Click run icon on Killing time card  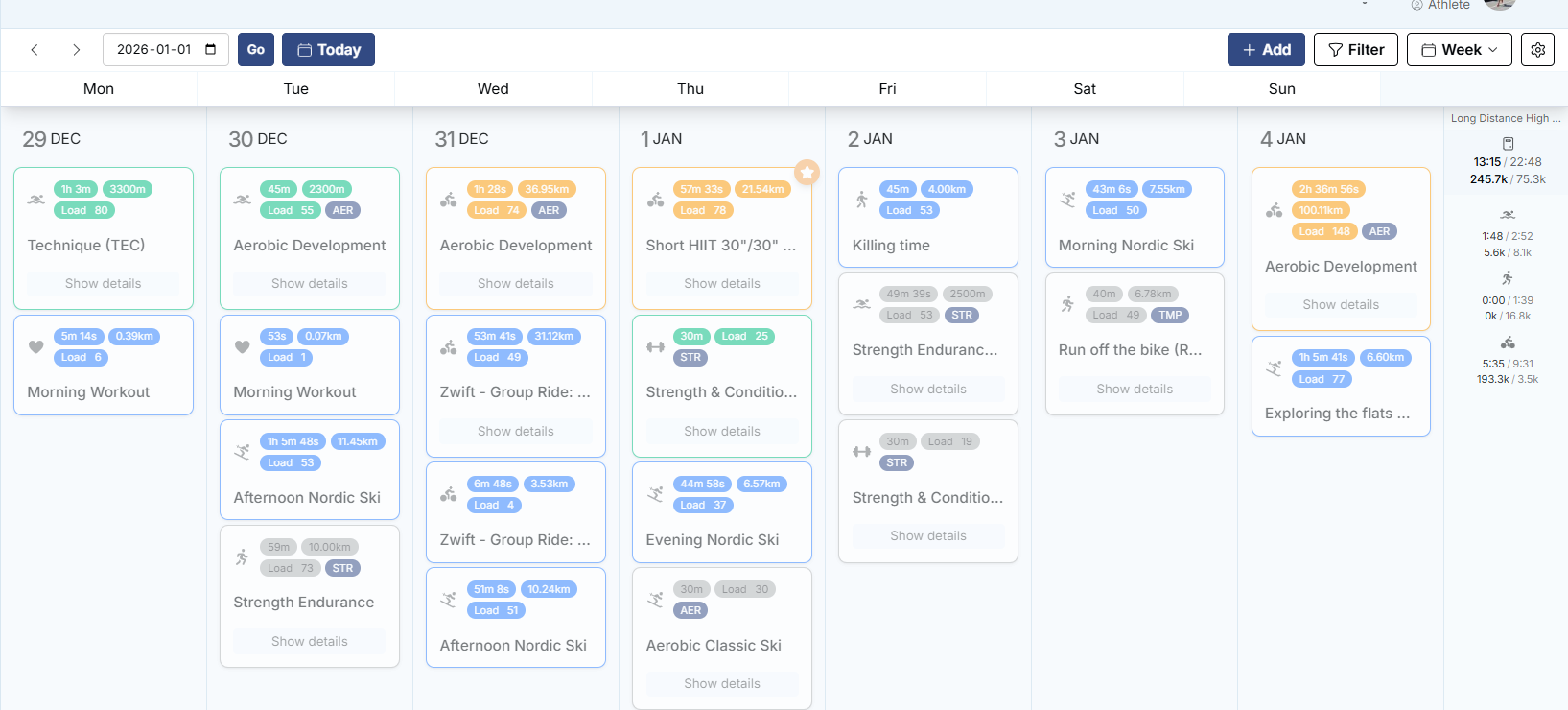(861, 200)
